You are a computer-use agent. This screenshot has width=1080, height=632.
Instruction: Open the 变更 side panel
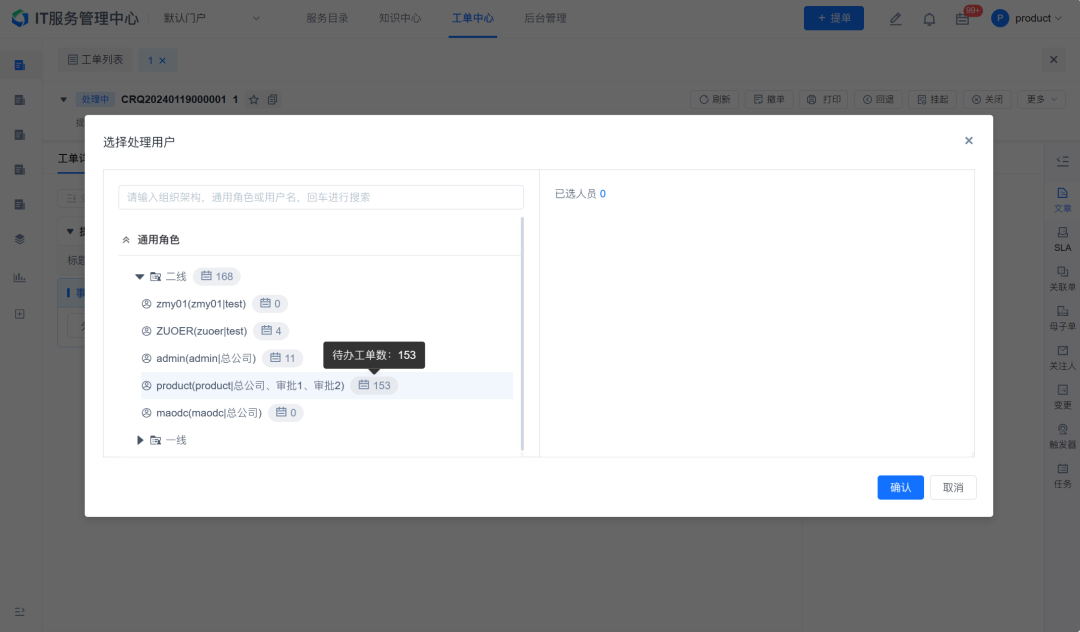point(1063,397)
